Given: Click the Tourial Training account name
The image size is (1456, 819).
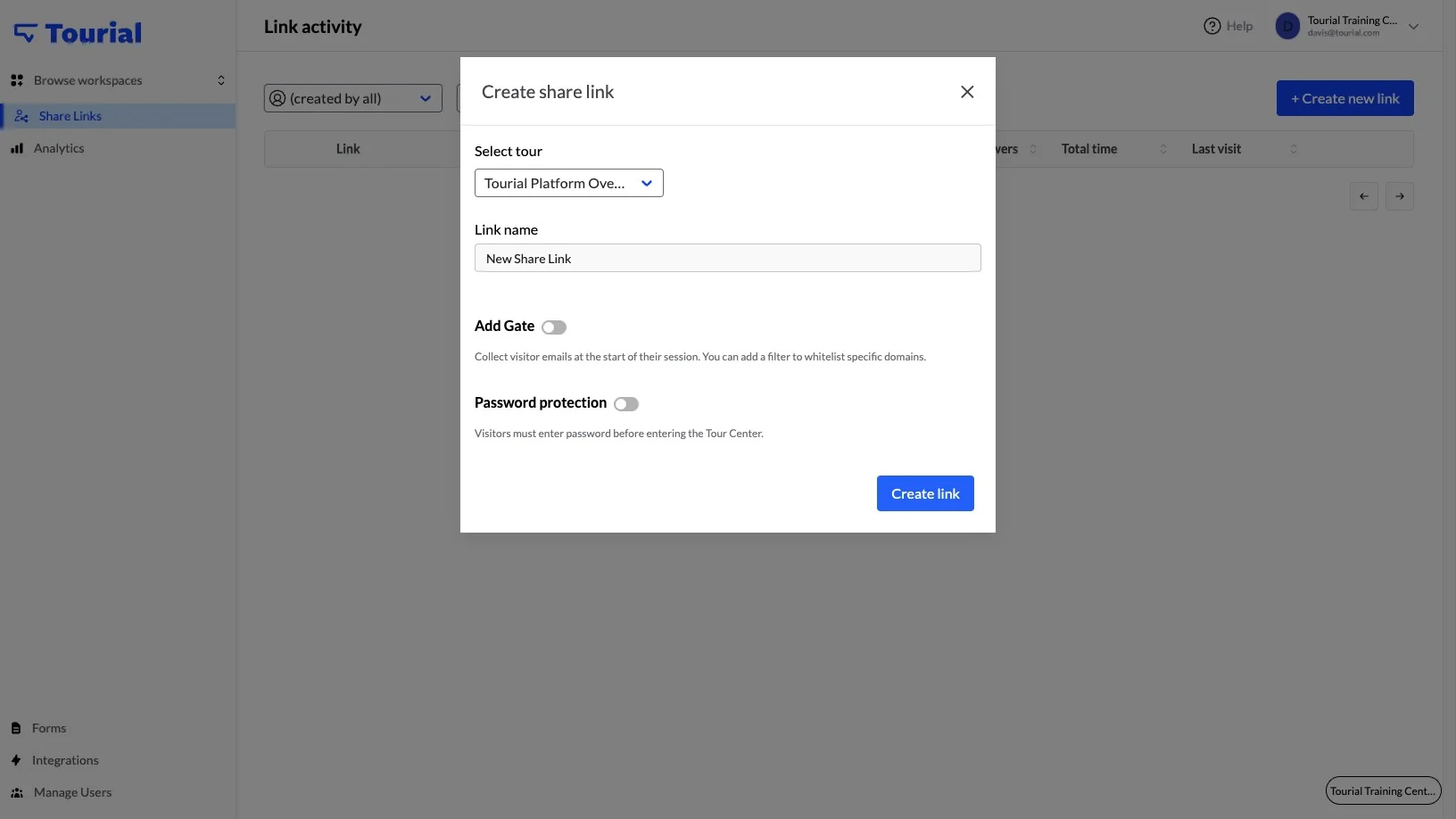Looking at the screenshot, I should tap(1353, 21).
